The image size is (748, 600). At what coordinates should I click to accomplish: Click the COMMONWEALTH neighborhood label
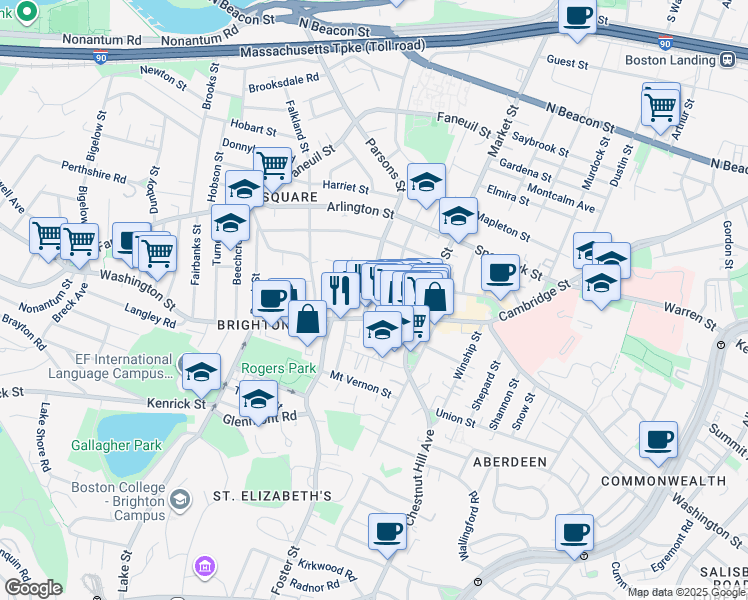click(x=664, y=481)
